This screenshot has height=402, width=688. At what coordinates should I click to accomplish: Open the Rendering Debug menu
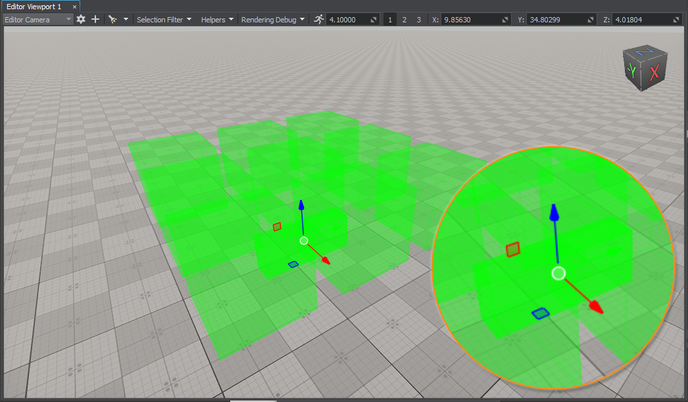coord(273,19)
